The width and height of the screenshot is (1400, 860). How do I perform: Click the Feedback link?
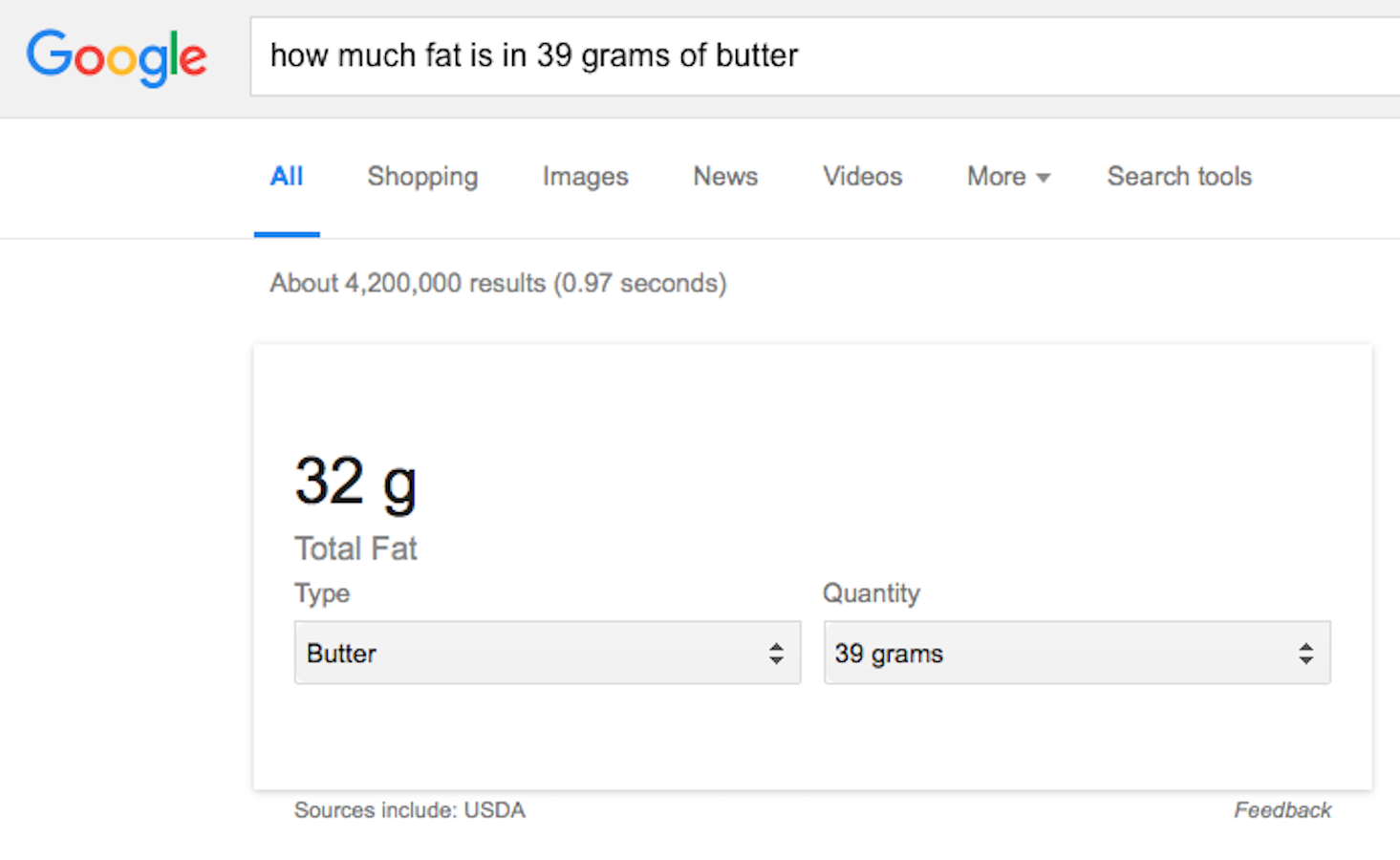coord(1282,810)
